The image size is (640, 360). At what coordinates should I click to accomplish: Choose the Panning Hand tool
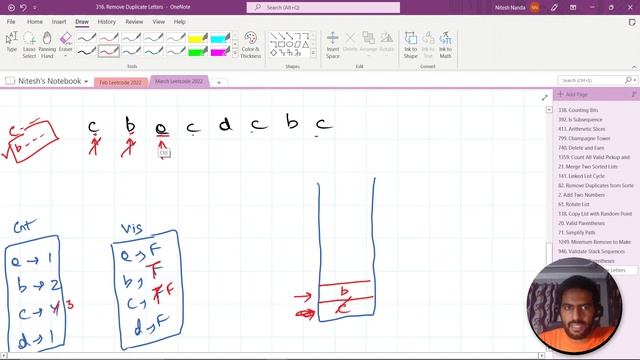coord(47,45)
